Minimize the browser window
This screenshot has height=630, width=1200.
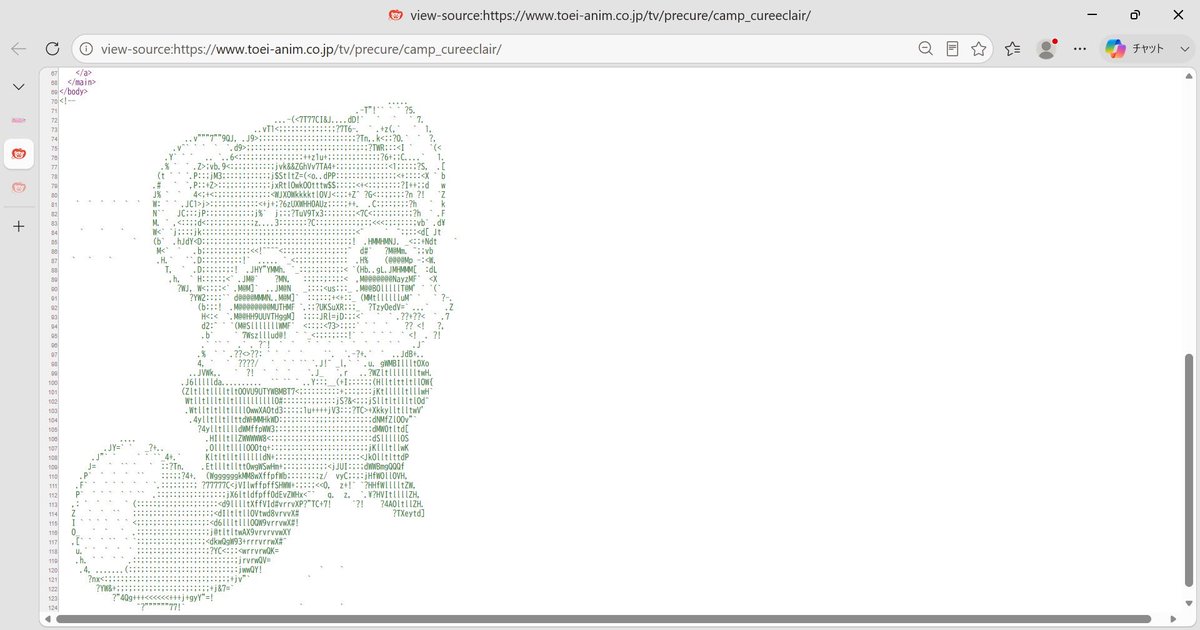click(x=1092, y=15)
